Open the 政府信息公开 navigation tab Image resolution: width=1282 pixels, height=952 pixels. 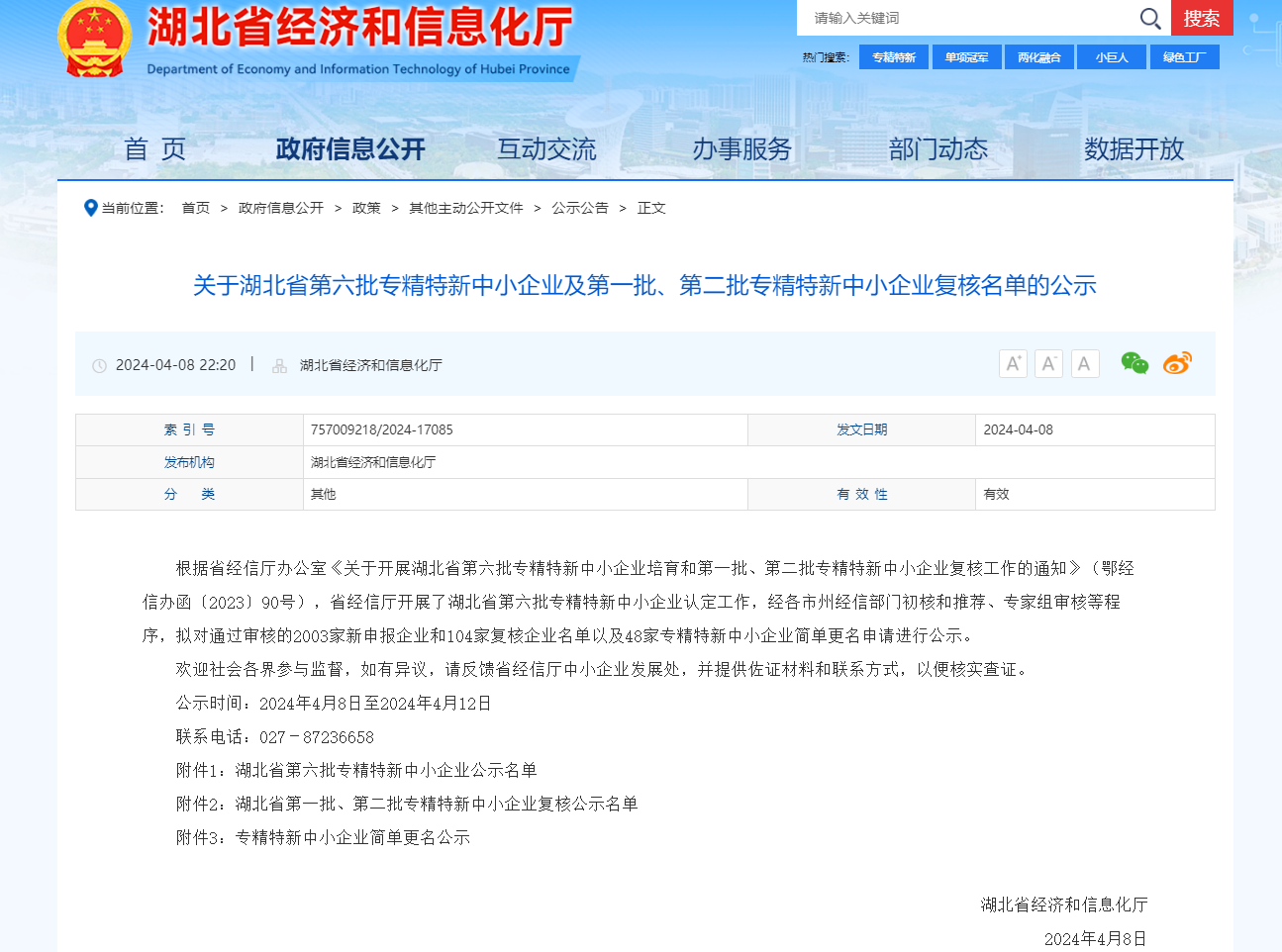point(350,149)
